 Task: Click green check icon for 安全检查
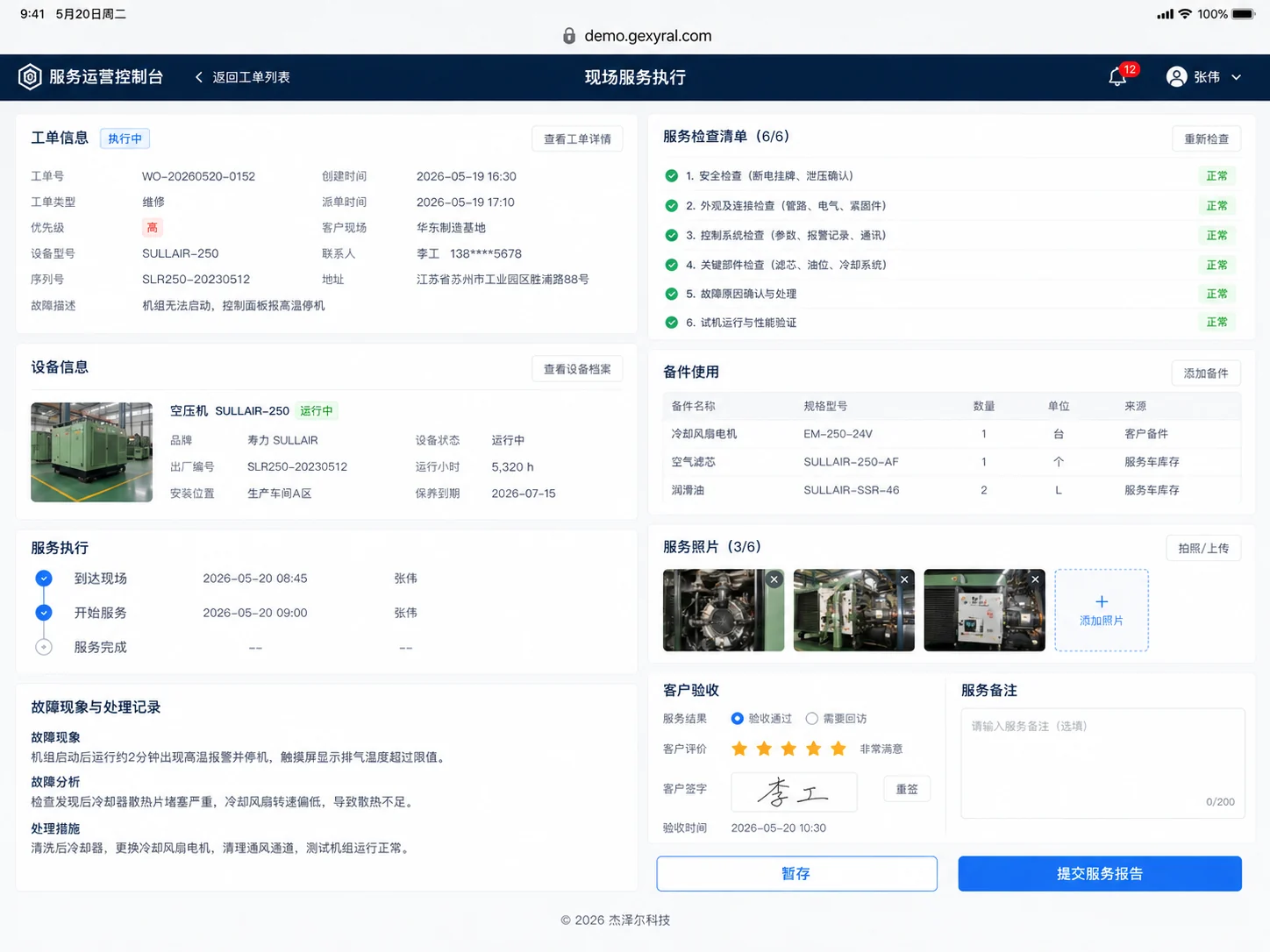(x=672, y=176)
